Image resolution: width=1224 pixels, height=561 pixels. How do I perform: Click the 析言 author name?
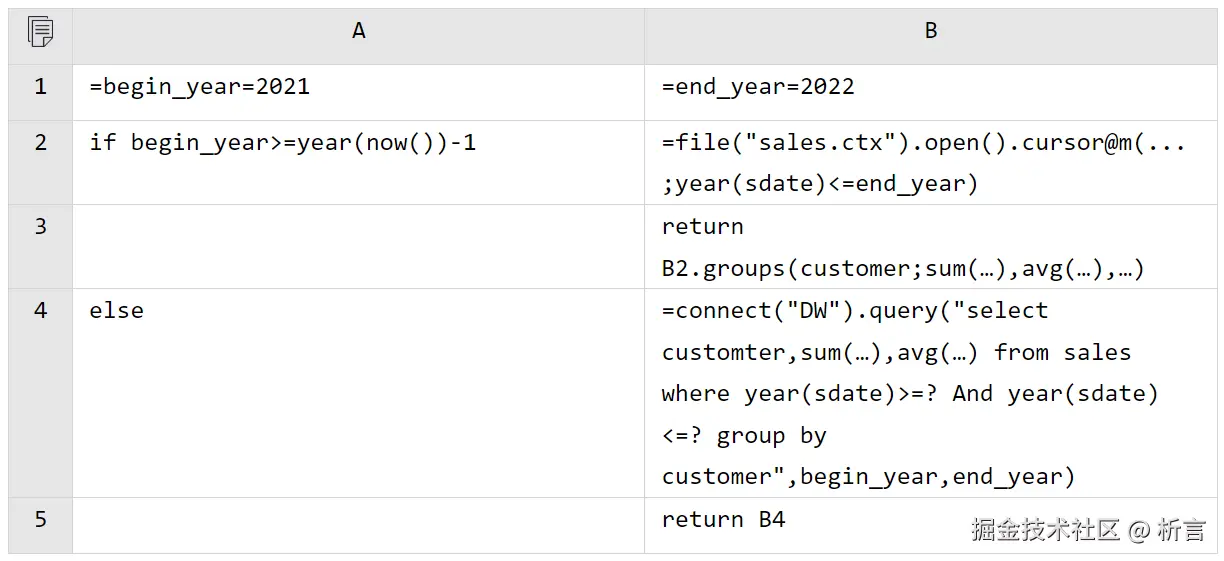(x=1181, y=530)
